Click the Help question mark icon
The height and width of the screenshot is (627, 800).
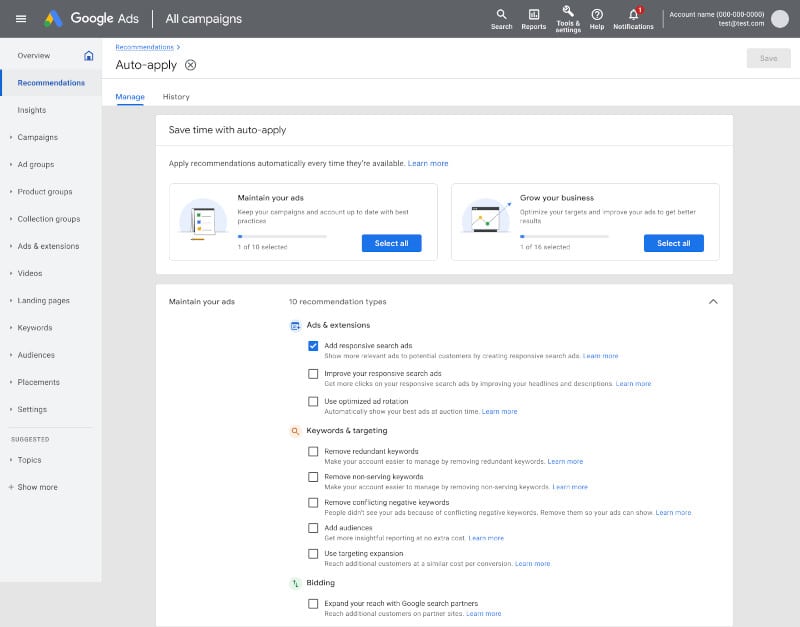(x=597, y=14)
